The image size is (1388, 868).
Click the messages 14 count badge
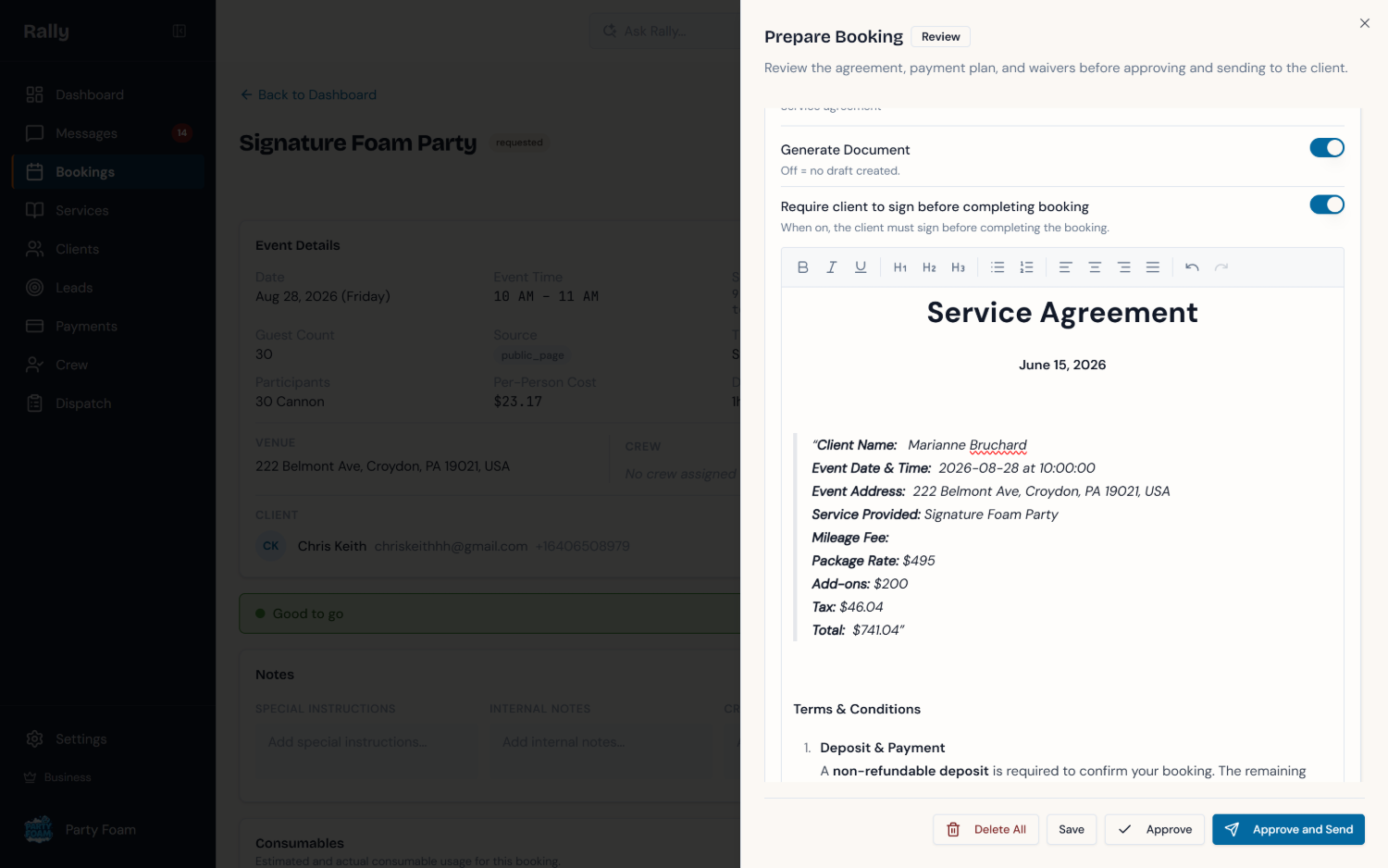[x=182, y=133]
